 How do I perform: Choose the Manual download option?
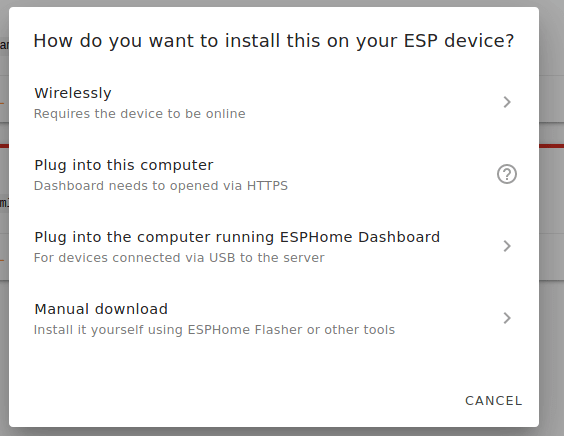[274, 318]
